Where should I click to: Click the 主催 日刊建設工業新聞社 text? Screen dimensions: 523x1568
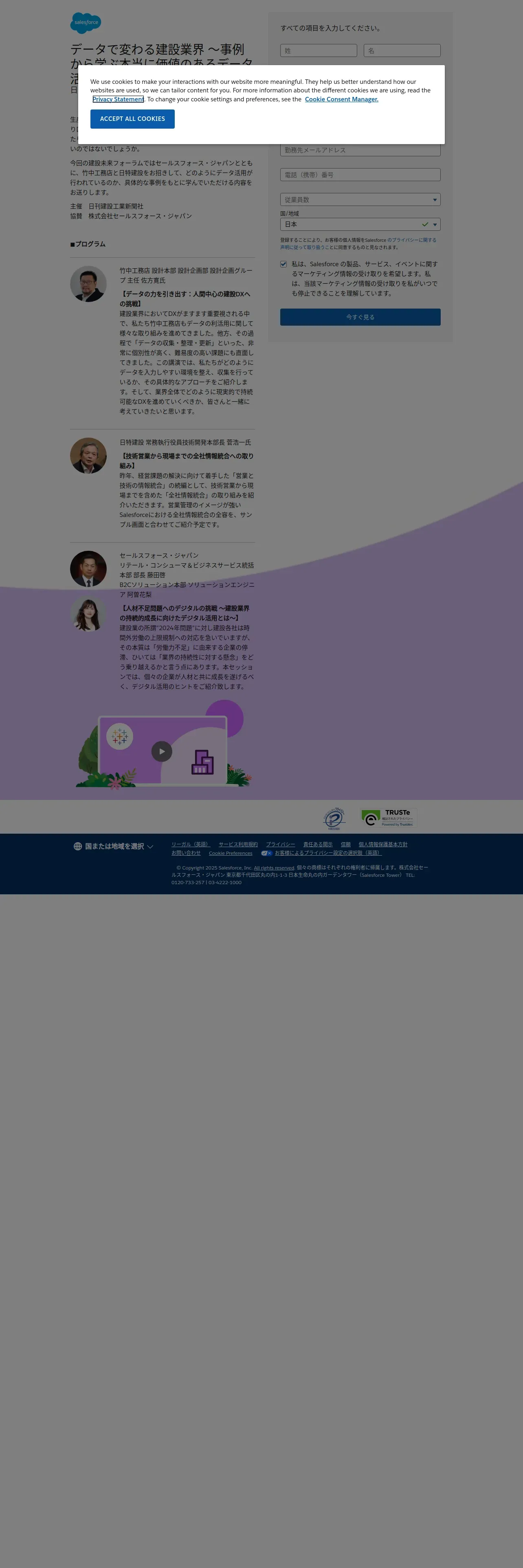pyautogui.click(x=107, y=206)
